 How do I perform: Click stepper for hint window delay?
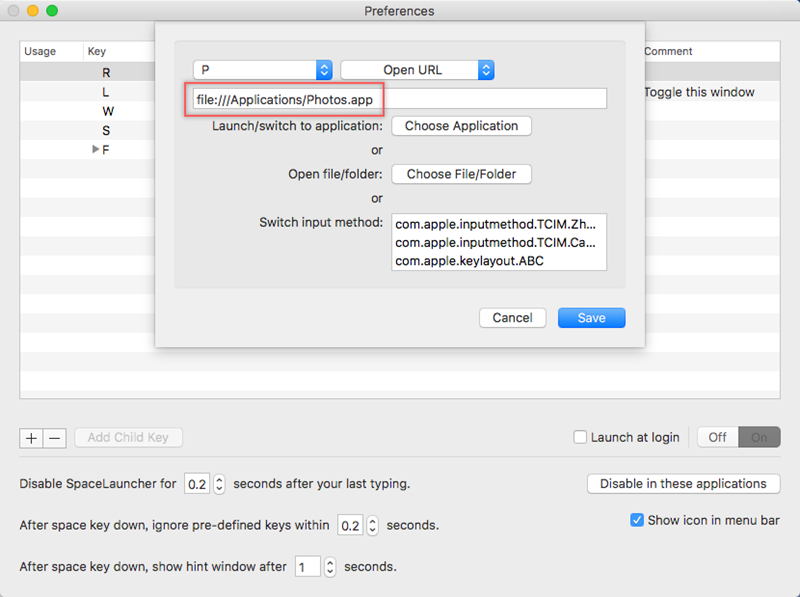(x=330, y=567)
